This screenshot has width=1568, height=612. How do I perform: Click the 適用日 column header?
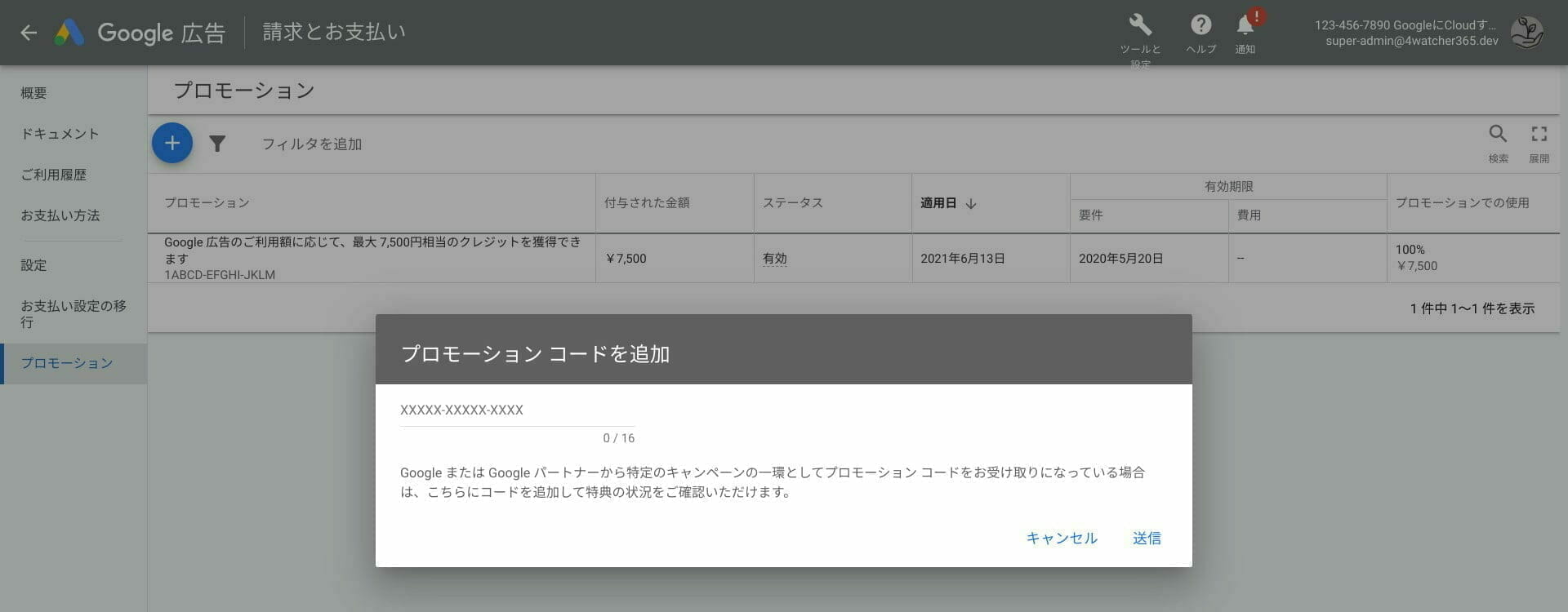point(938,203)
